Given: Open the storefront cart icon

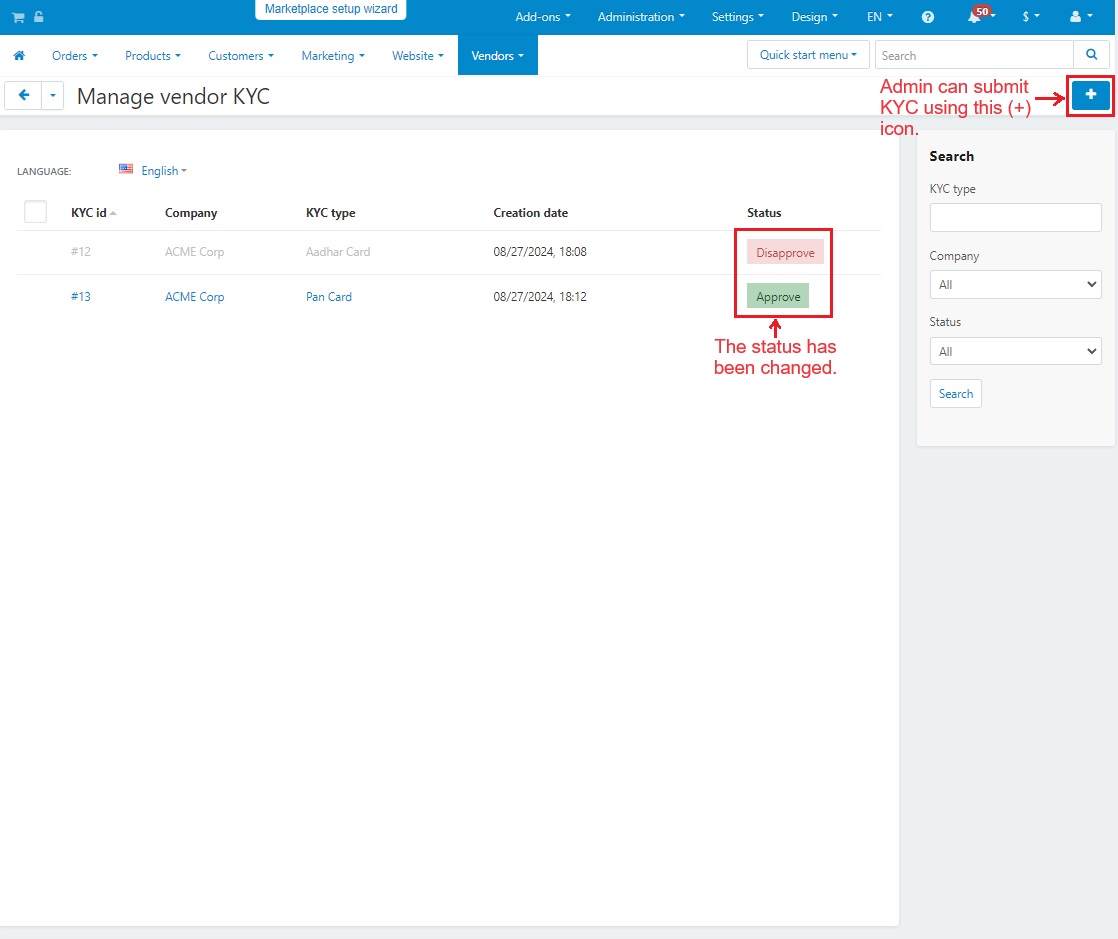Looking at the screenshot, I should point(18,17).
